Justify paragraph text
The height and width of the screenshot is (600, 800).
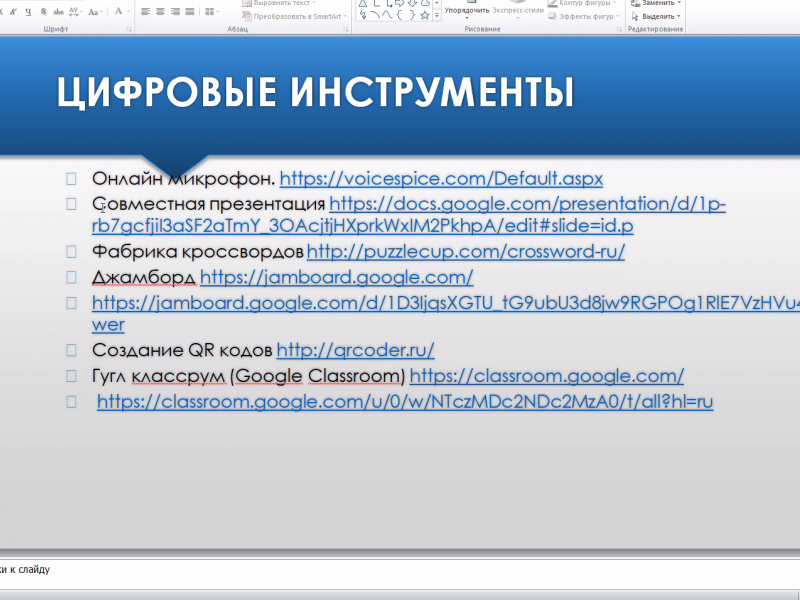(x=189, y=12)
